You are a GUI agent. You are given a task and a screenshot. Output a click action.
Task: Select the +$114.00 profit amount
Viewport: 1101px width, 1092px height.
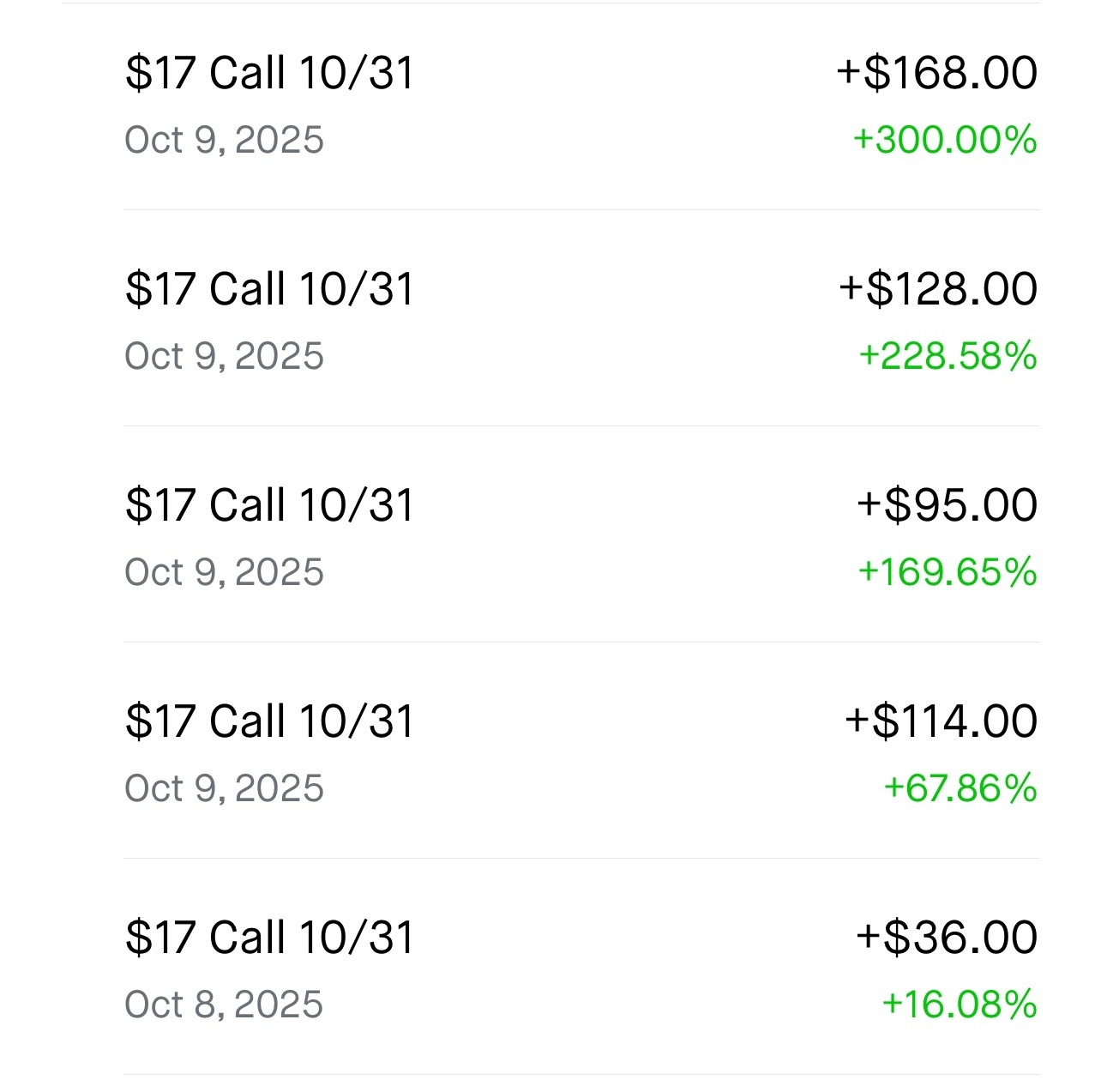(x=941, y=721)
